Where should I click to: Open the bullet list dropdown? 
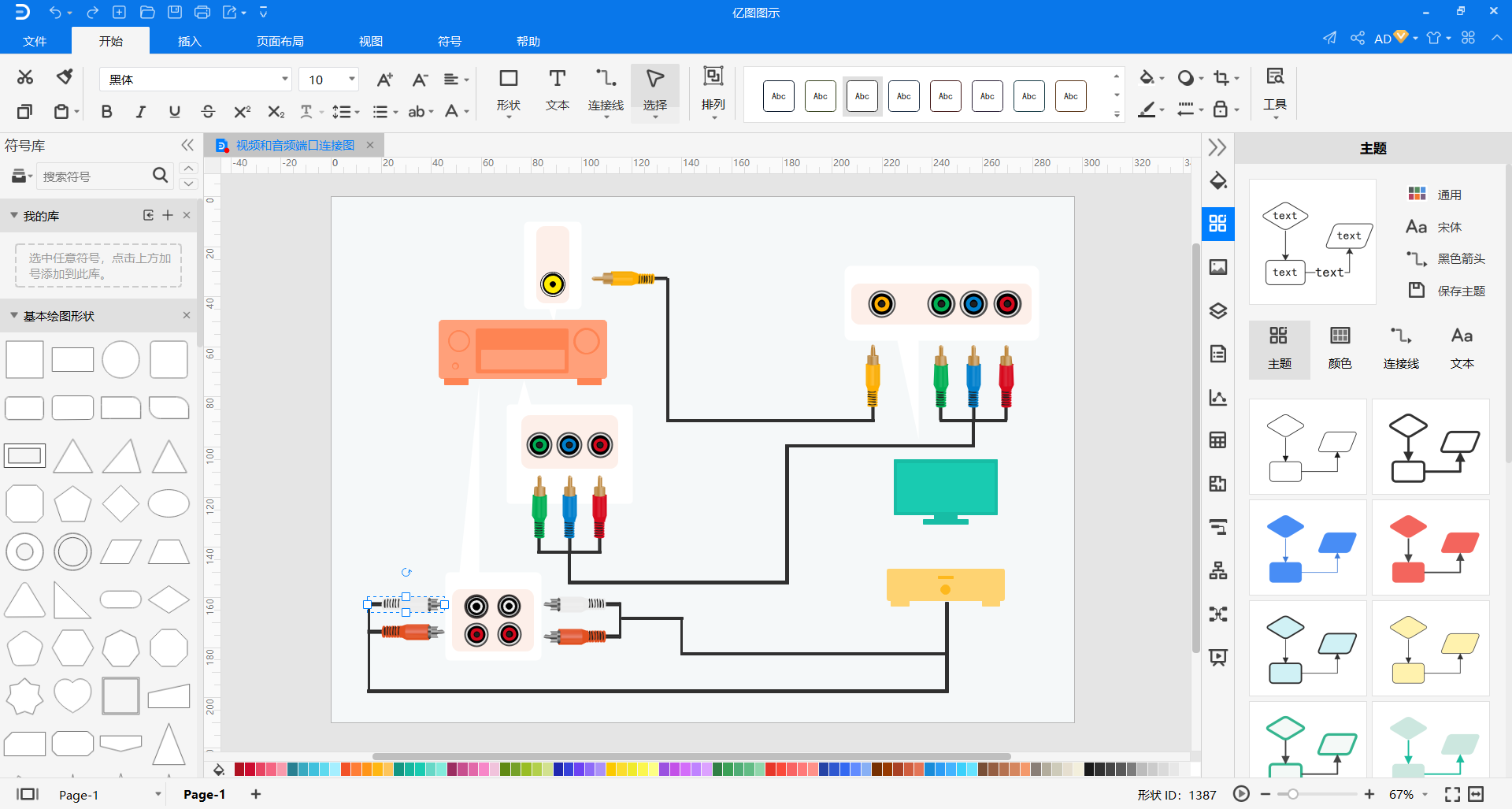pyautogui.click(x=384, y=112)
